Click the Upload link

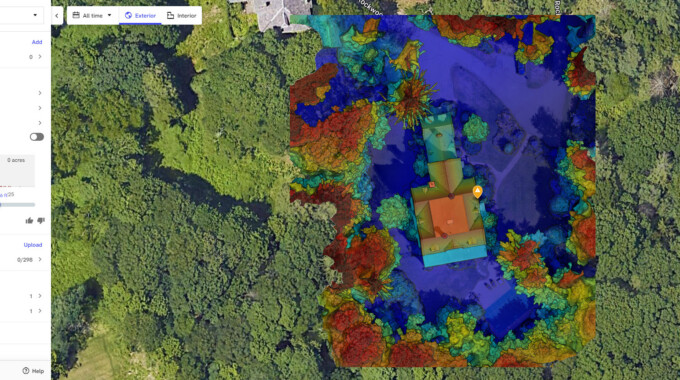(33, 245)
